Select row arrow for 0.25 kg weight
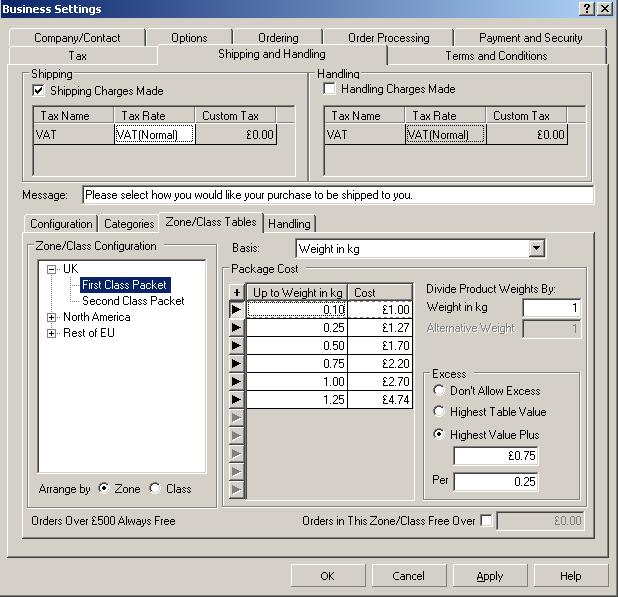The width and height of the screenshot is (618, 597). click(237, 328)
